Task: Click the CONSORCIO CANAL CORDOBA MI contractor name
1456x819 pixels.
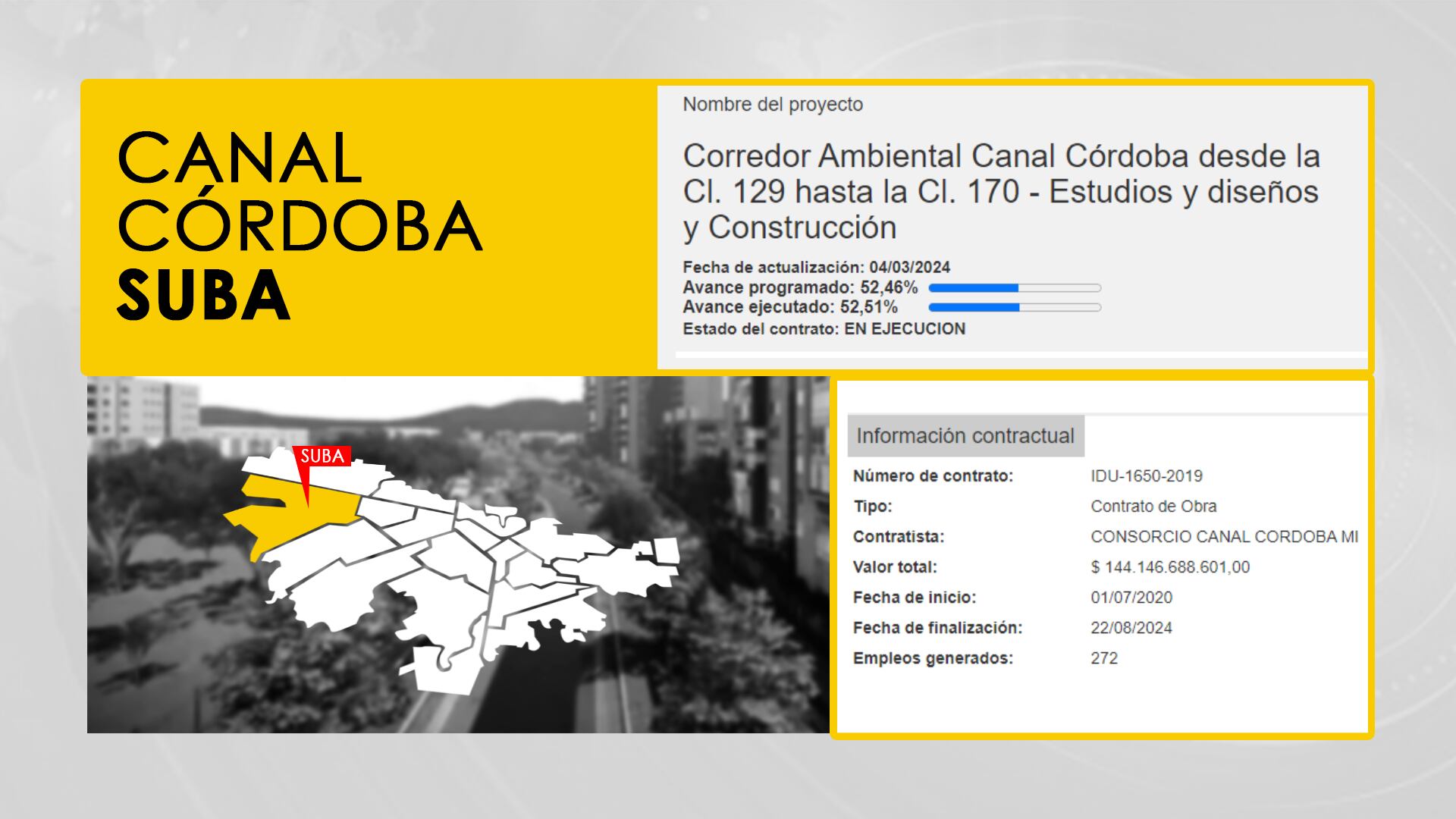Action: point(1223,537)
